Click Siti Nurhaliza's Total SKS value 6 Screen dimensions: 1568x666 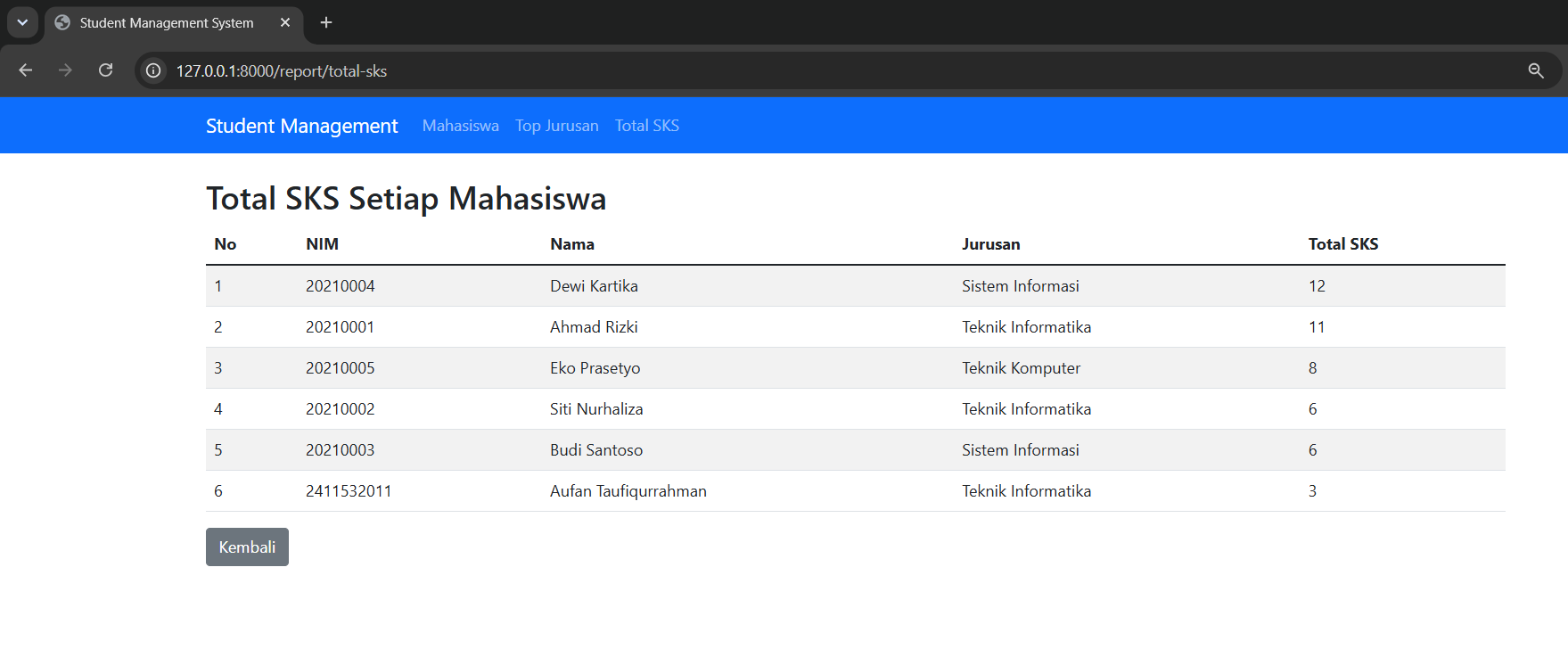pyautogui.click(x=1312, y=409)
